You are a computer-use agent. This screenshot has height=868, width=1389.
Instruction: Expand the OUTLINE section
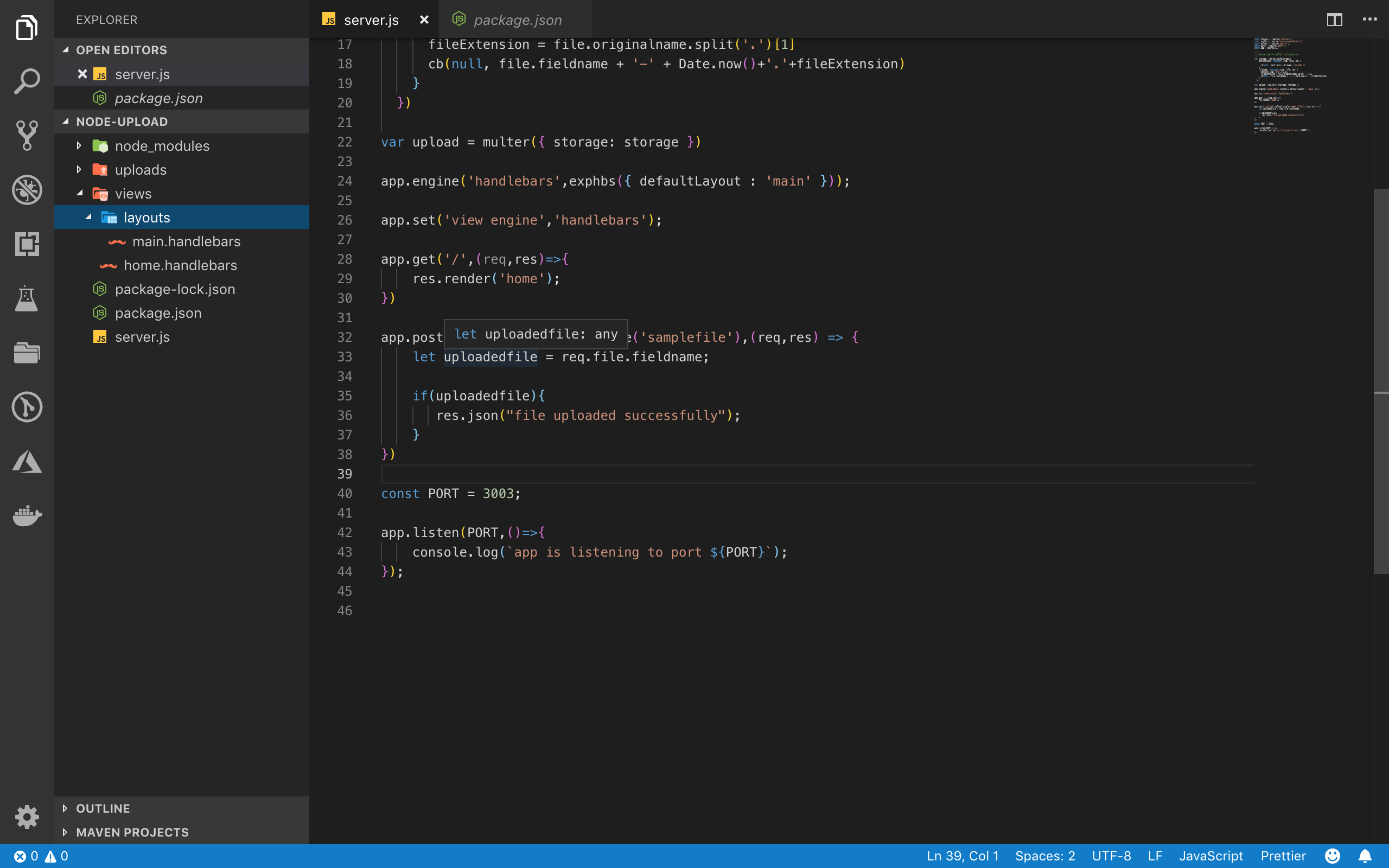point(103,808)
